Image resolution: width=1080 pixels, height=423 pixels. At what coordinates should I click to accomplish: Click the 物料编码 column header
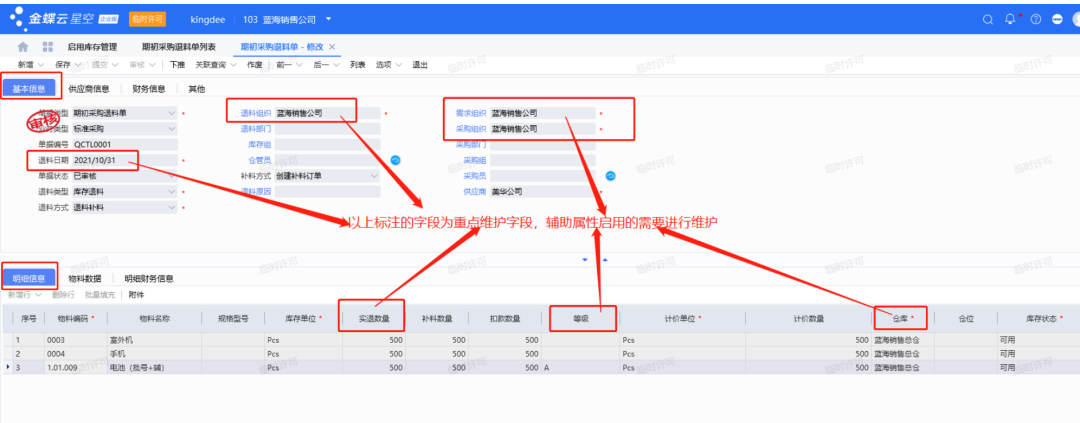click(x=76, y=318)
